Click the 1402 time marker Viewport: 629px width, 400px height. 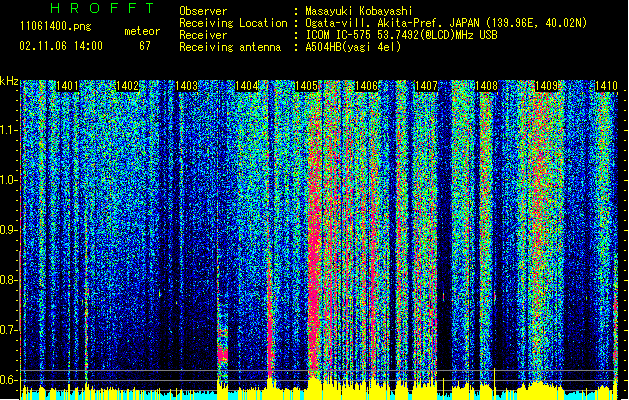tap(127, 86)
